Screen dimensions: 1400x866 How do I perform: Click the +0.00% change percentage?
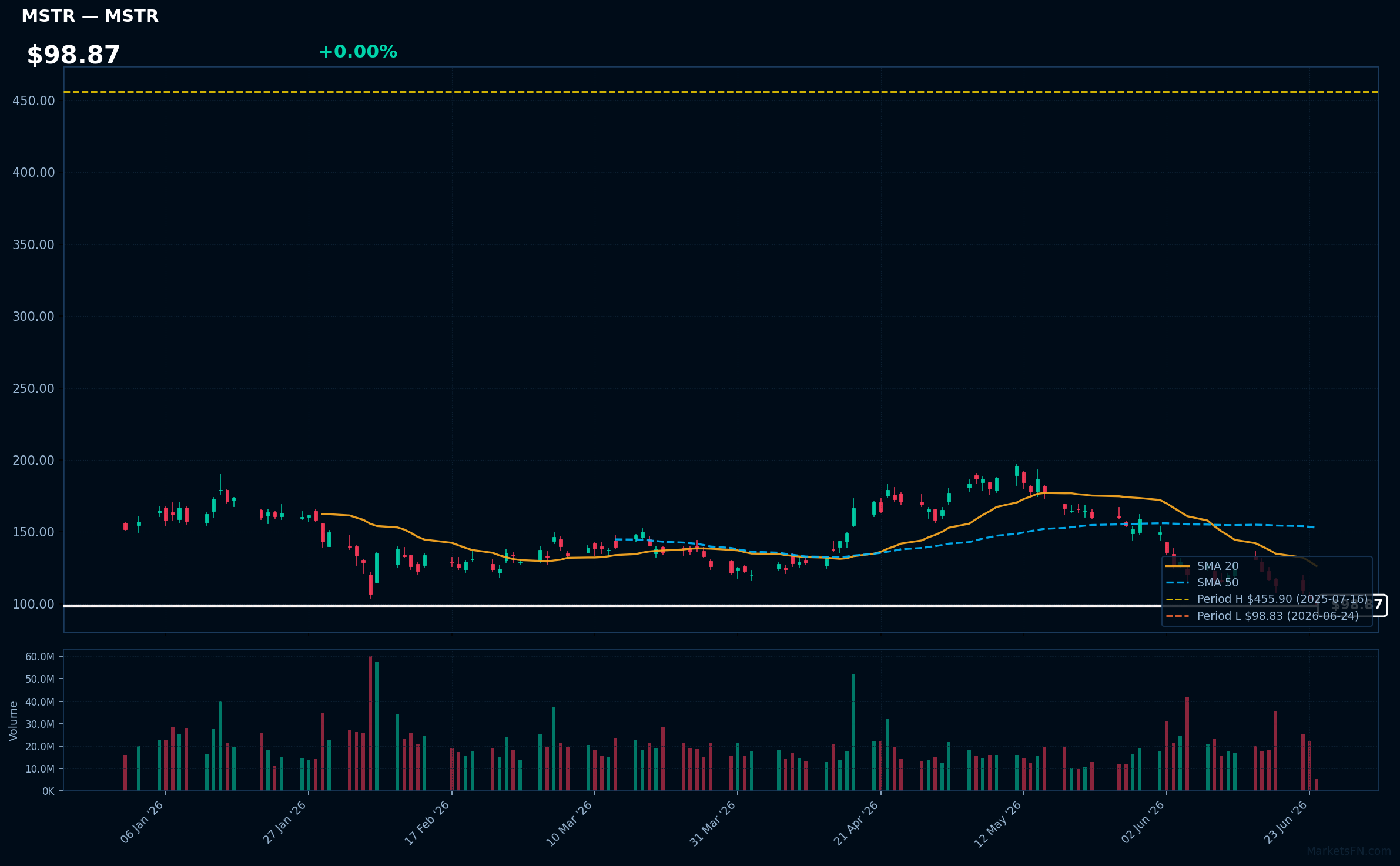tap(358, 52)
